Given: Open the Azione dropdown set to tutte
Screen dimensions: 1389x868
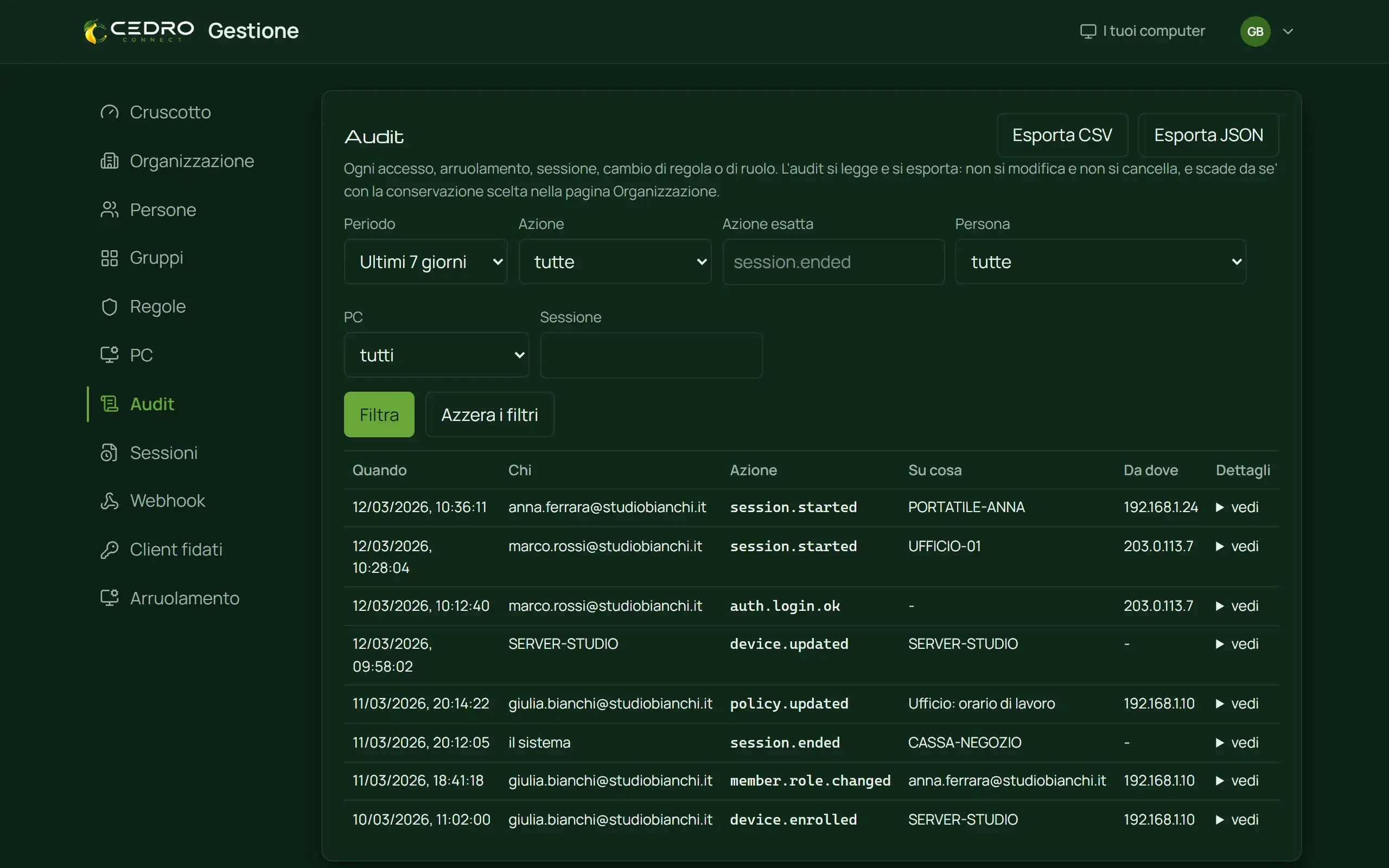Looking at the screenshot, I should click(615, 262).
